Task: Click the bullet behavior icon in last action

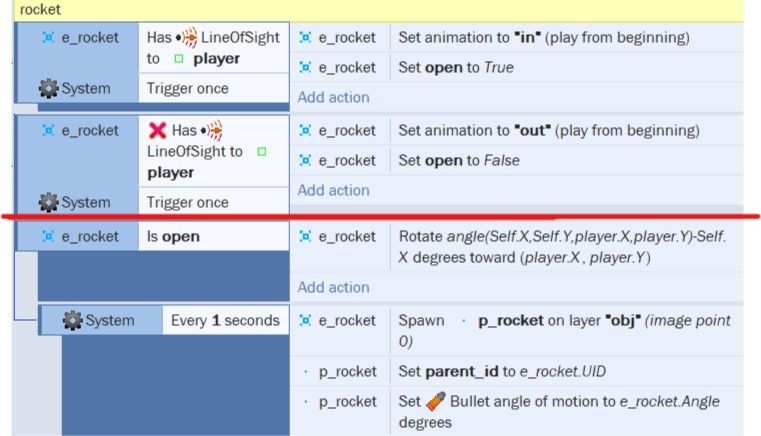Action: click(434, 401)
